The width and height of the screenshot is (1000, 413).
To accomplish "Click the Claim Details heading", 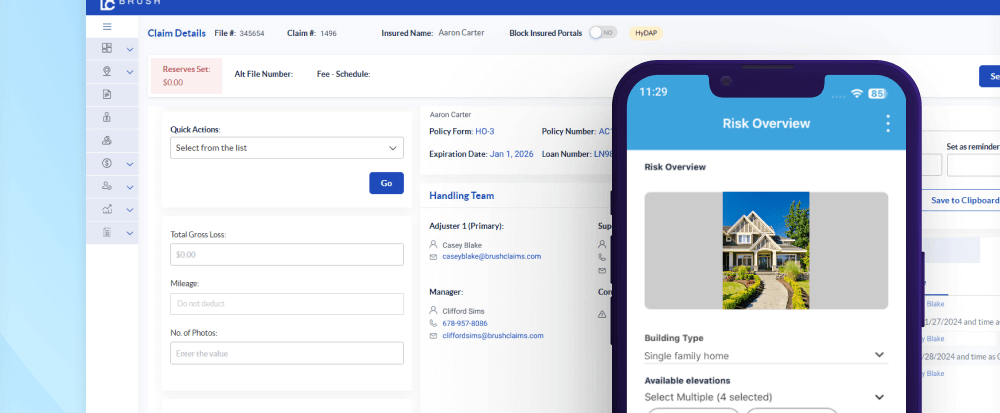I will [x=177, y=33].
